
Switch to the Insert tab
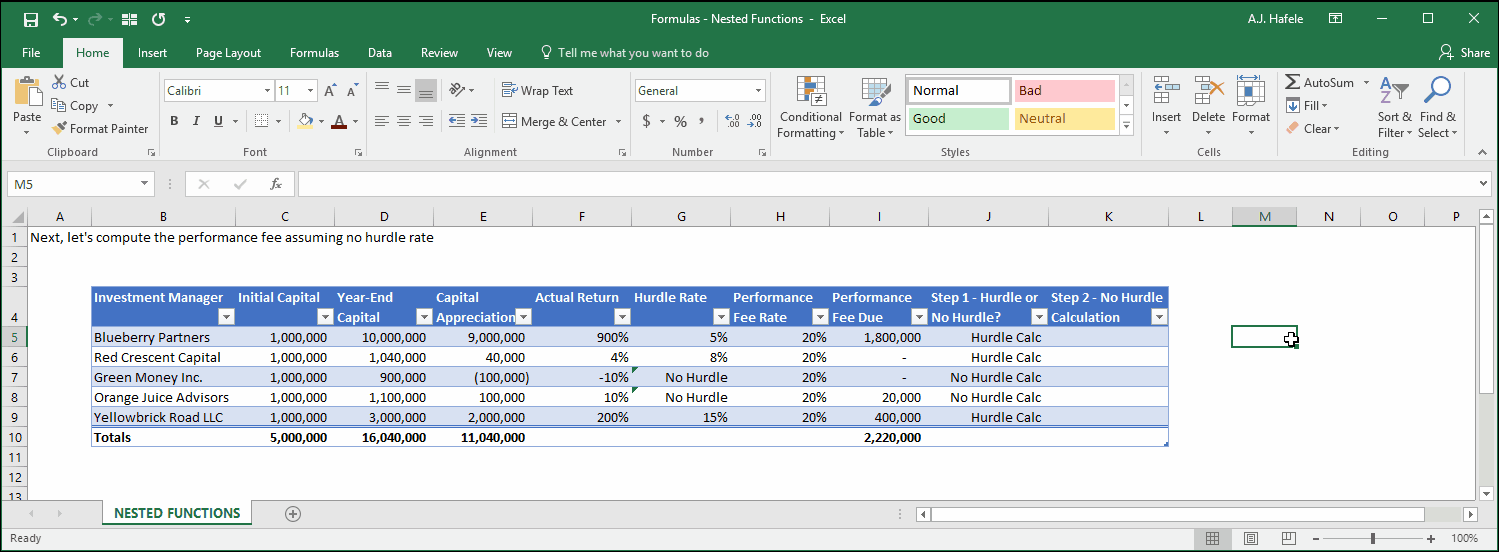152,53
